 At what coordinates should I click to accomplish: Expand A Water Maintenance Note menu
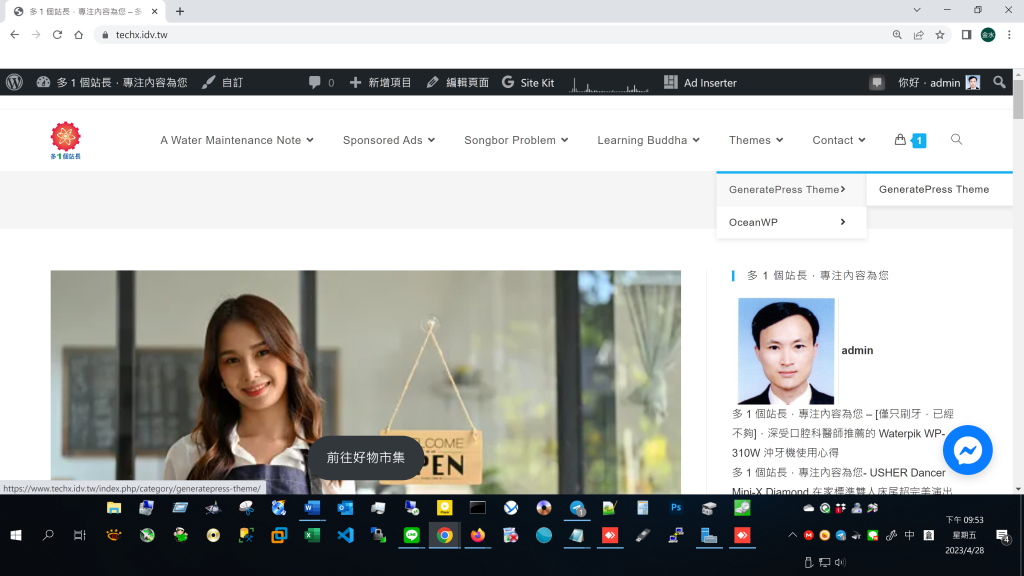[x=237, y=141]
